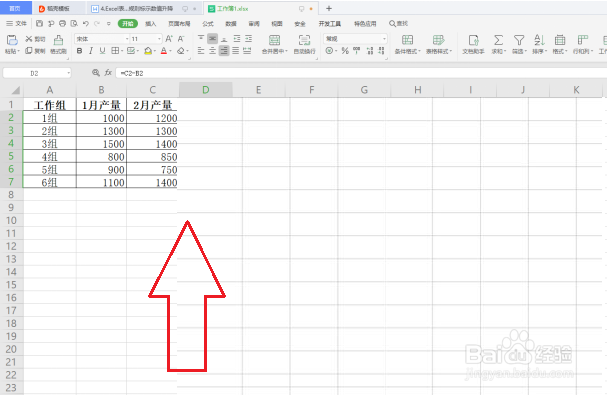Open the Document Assistant (文档助手)

coord(473,44)
